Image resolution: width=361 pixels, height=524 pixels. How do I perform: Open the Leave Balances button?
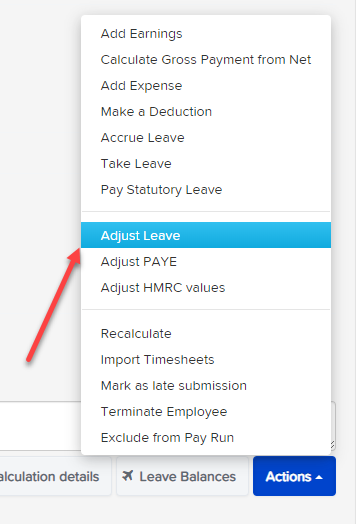(183, 476)
